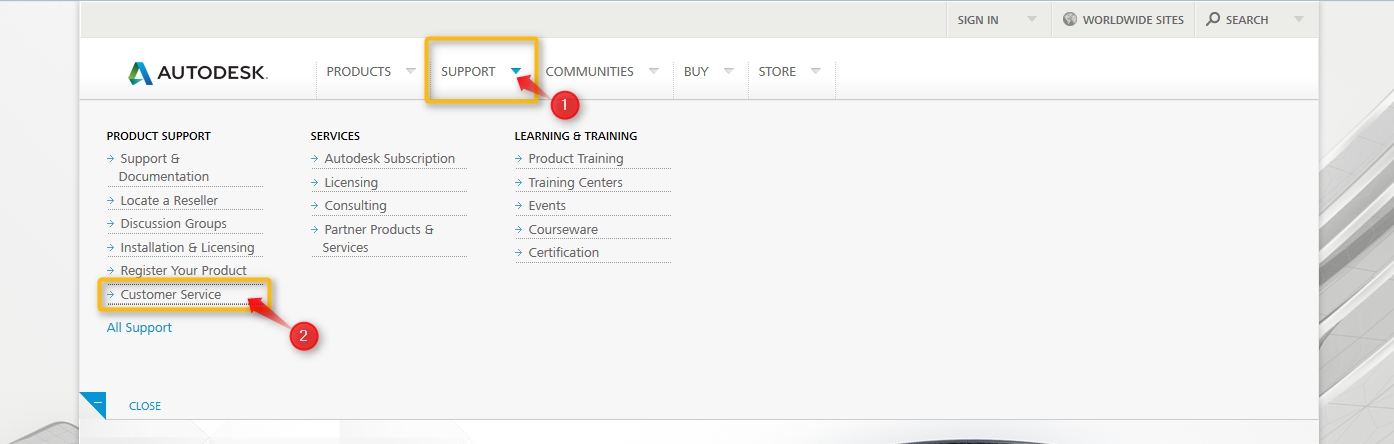Select Locate a Reseller link
Image resolution: width=1394 pixels, height=444 pixels.
pos(169,201)
